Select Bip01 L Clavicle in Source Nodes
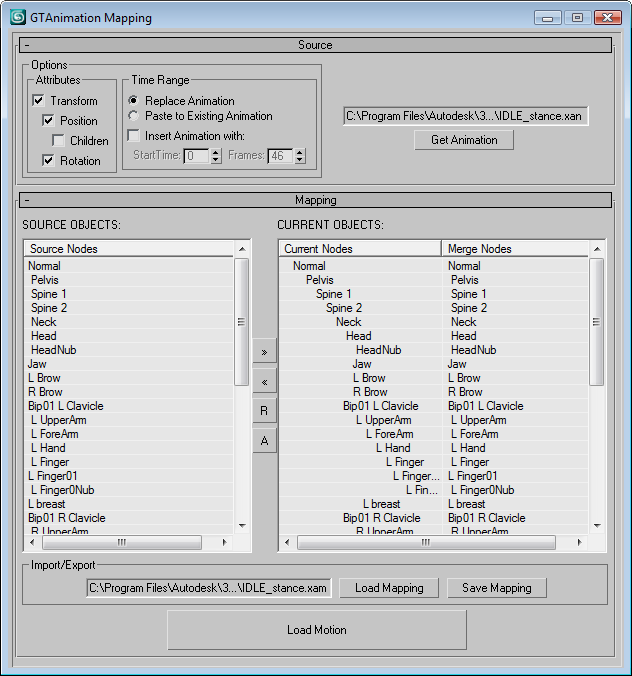The width and height of the screenshot is (632, 676). 66,406
